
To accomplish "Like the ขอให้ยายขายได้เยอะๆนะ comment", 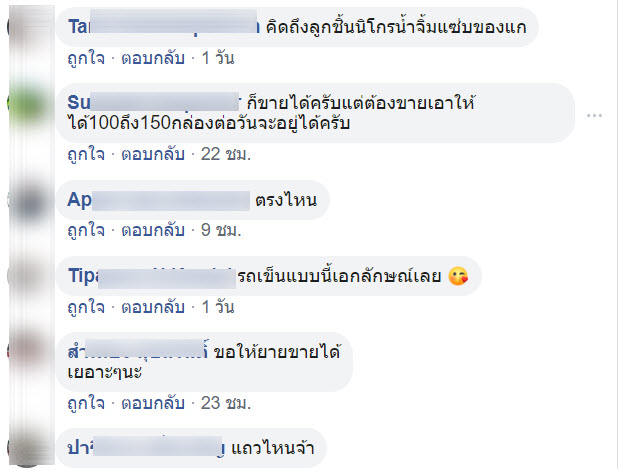I will coord(86,403).
